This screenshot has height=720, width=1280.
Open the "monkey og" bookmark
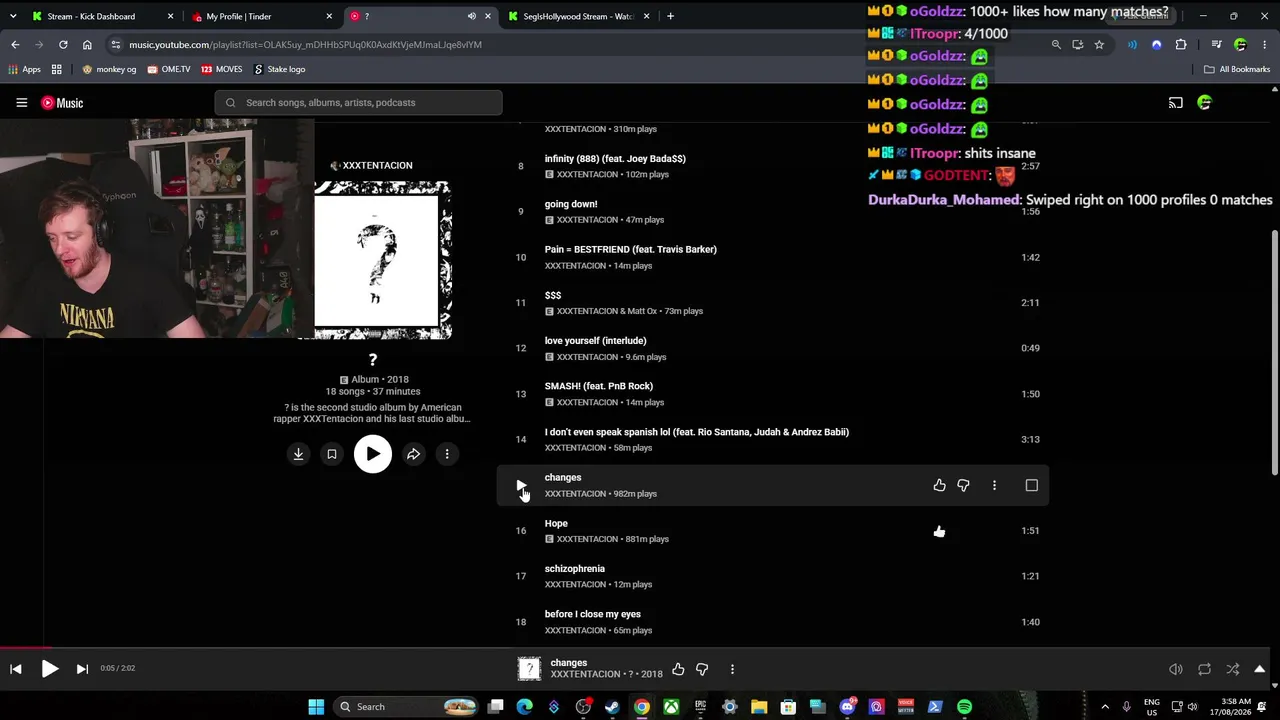109,69
